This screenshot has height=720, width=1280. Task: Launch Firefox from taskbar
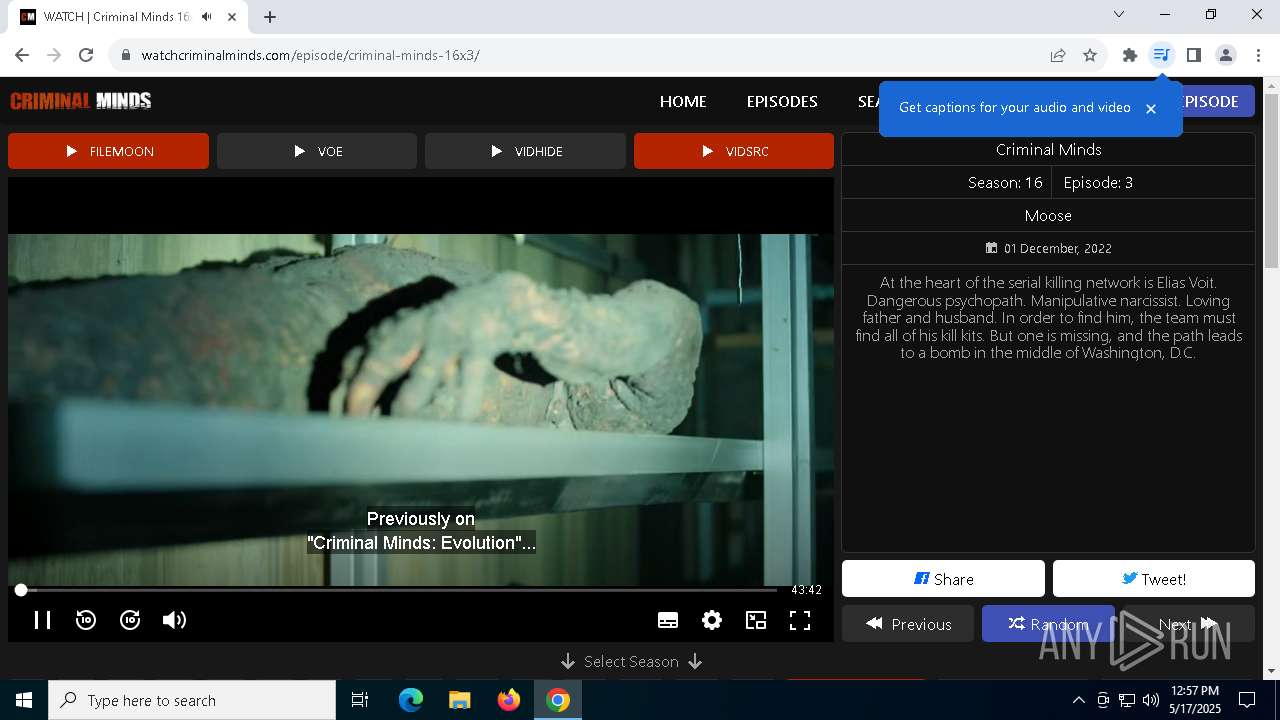pyautogui.click(x=509, y=700)
